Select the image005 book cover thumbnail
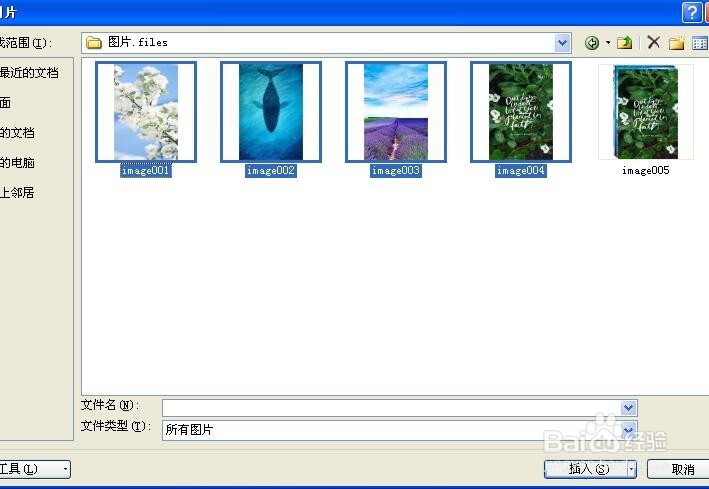This screenshot has width=709, height=489. tap(646, 112)
